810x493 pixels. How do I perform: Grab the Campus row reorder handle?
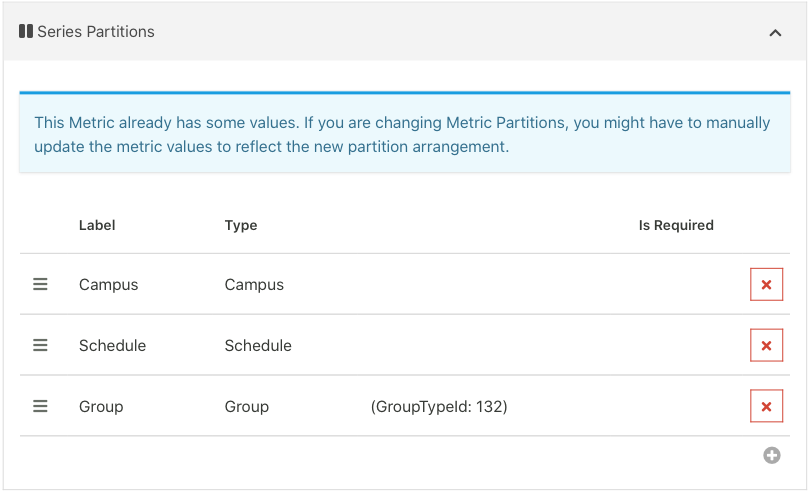(40, 284)
